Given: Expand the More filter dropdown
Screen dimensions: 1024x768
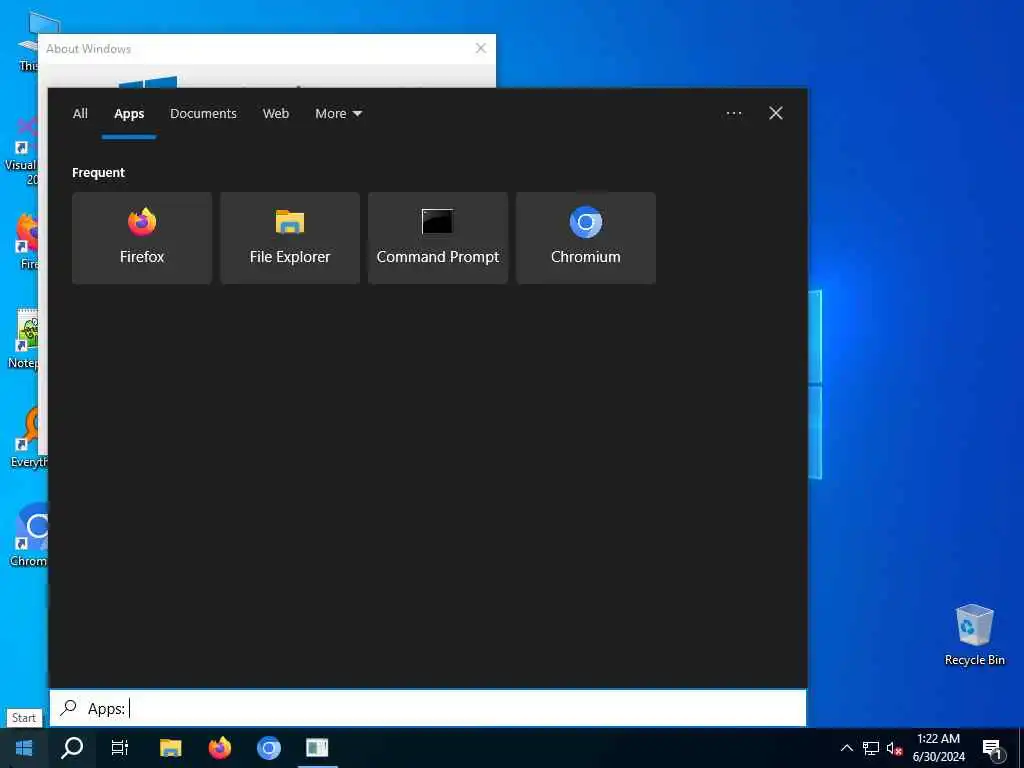Looking at the screenshot, I should 338,114.
